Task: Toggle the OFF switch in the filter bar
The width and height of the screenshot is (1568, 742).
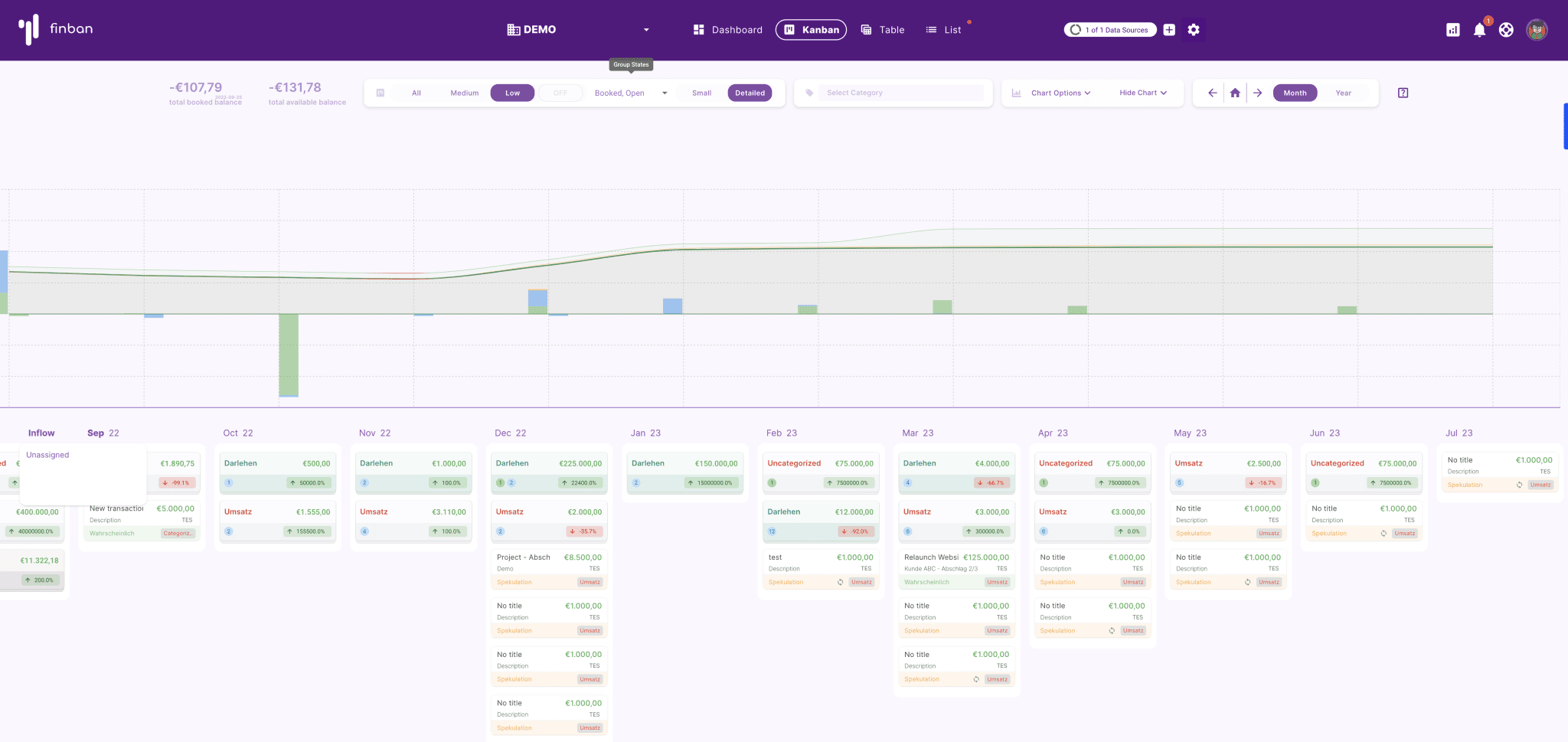Action: [x=560, y=93]
